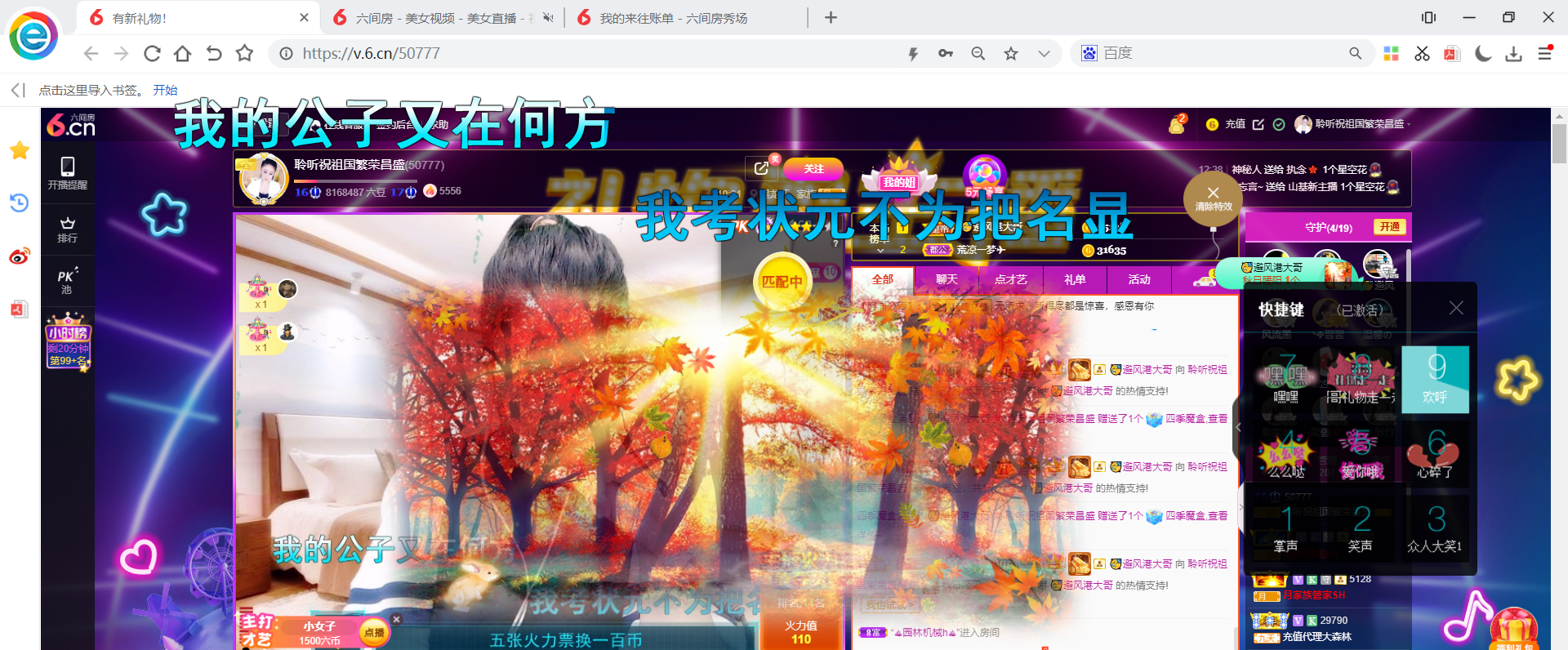Open the colorful extensions grid icon

tap(1392, 54)
